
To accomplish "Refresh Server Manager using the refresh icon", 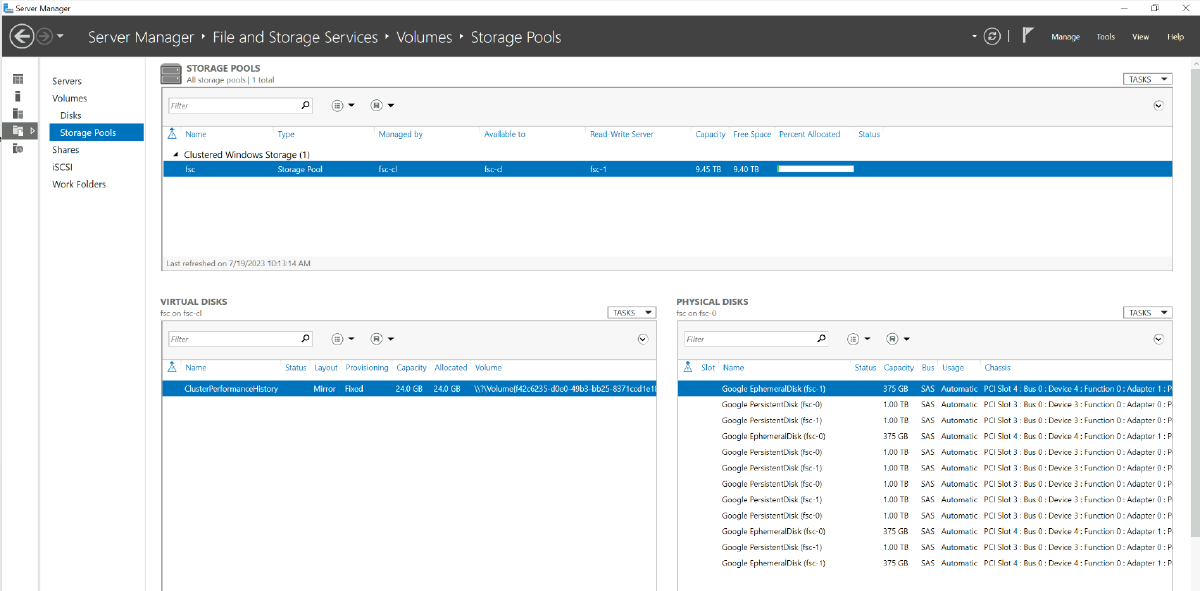I will (x=992, y=36).
